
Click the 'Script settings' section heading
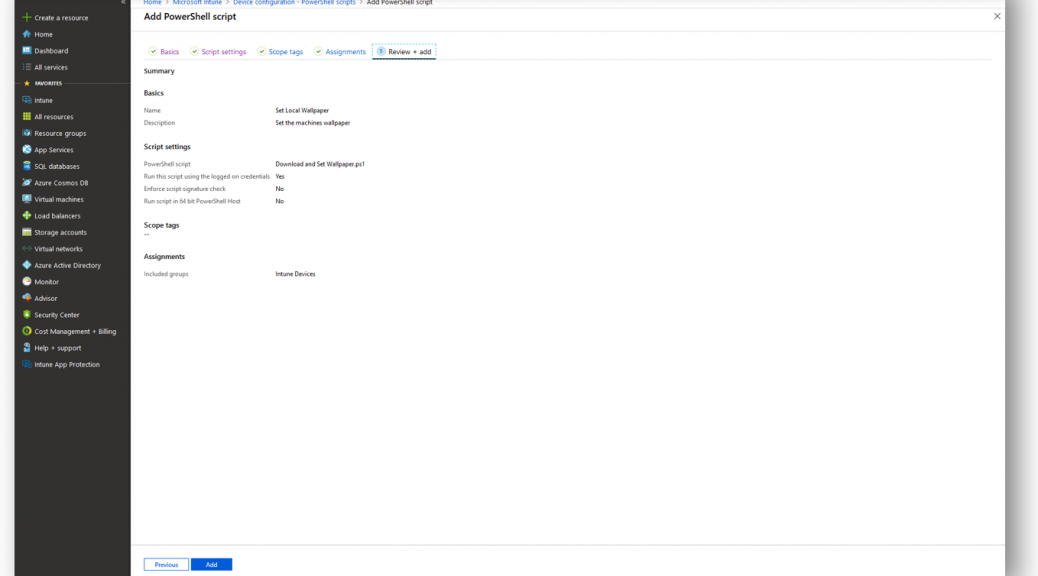pyautogui.click(x=167, y=147)
